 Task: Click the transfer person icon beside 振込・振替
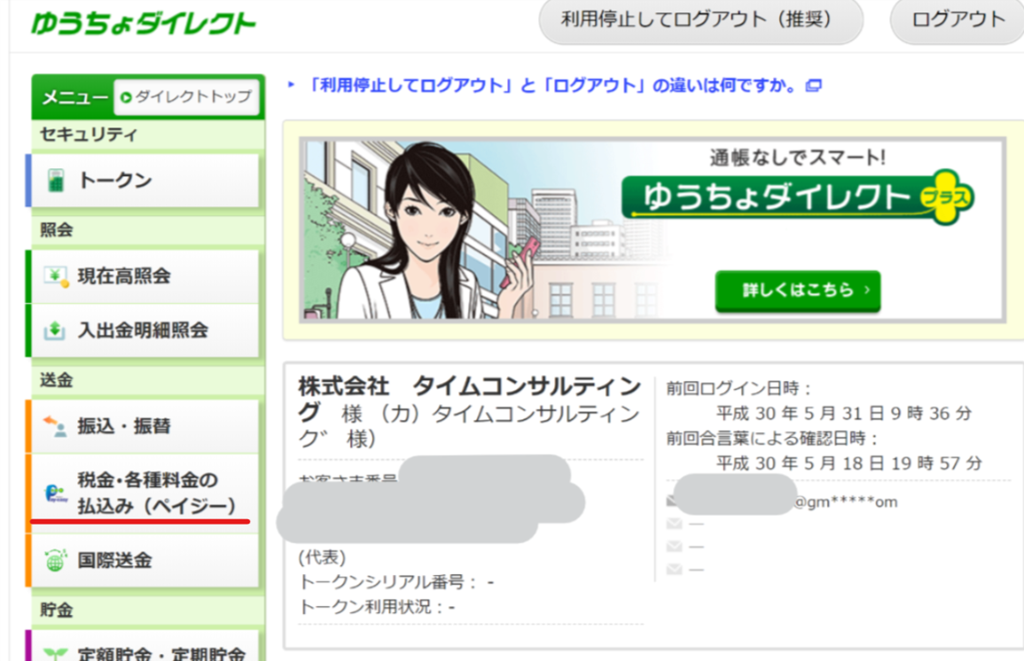(x=56, y=427)
